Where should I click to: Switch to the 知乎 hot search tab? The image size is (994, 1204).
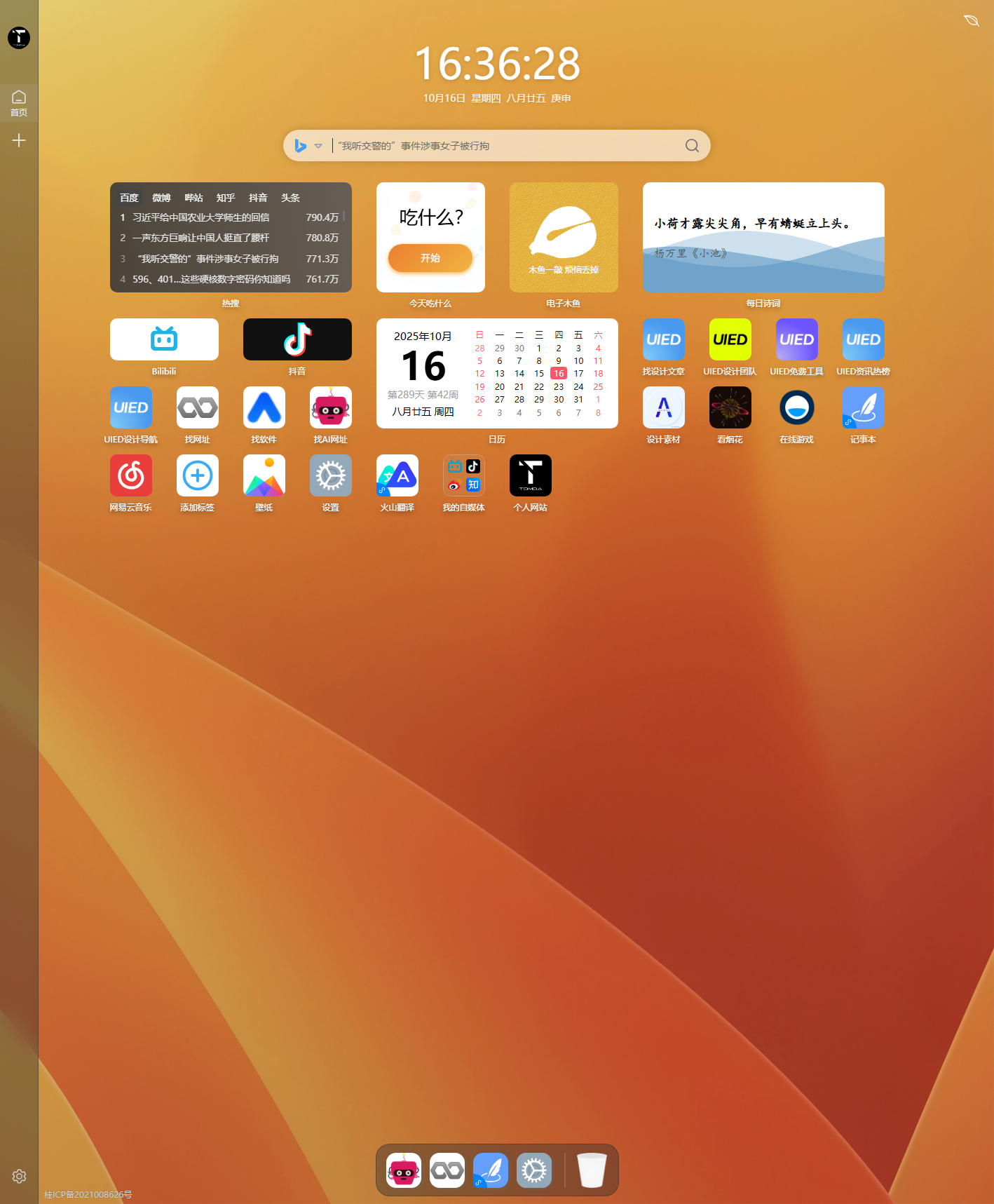point(226,198)
